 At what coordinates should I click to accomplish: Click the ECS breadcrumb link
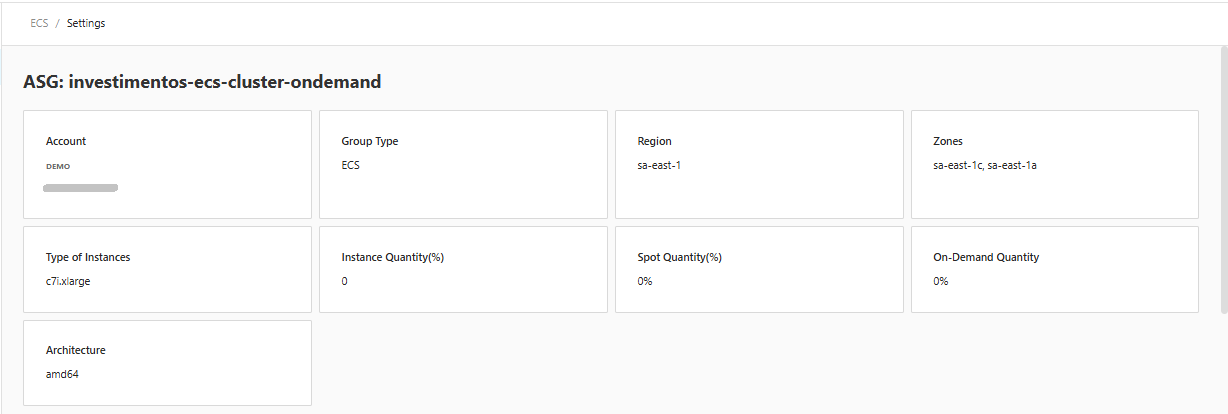coord(39,23)
